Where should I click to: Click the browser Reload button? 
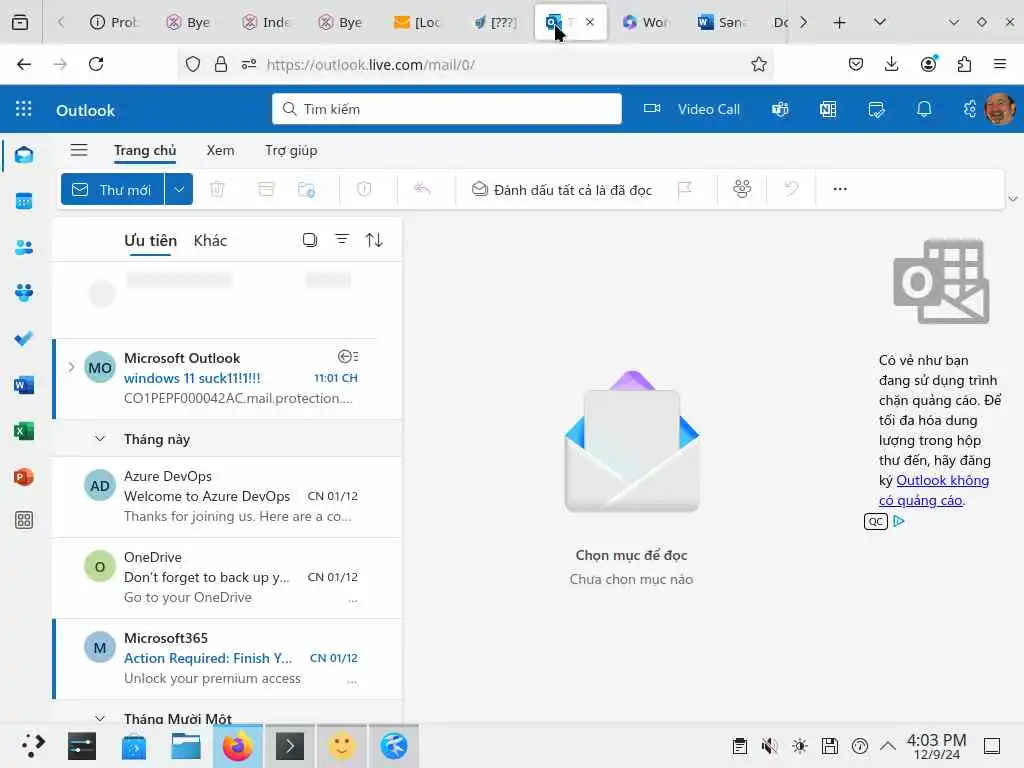pyautogui.click(x=96, y=64)
